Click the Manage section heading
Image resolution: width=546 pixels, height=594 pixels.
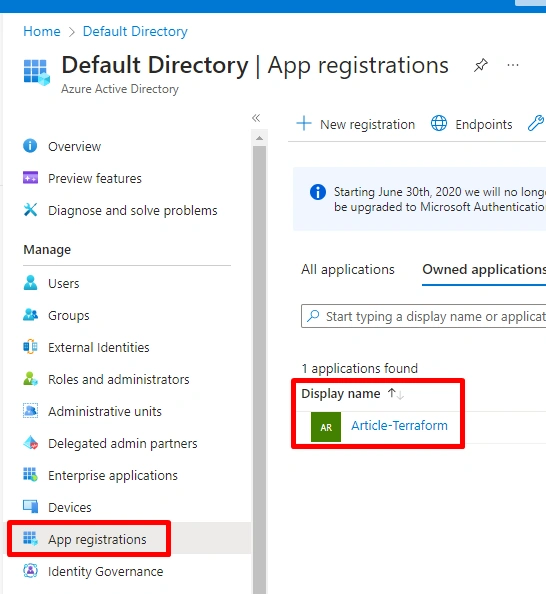[47, 250]
